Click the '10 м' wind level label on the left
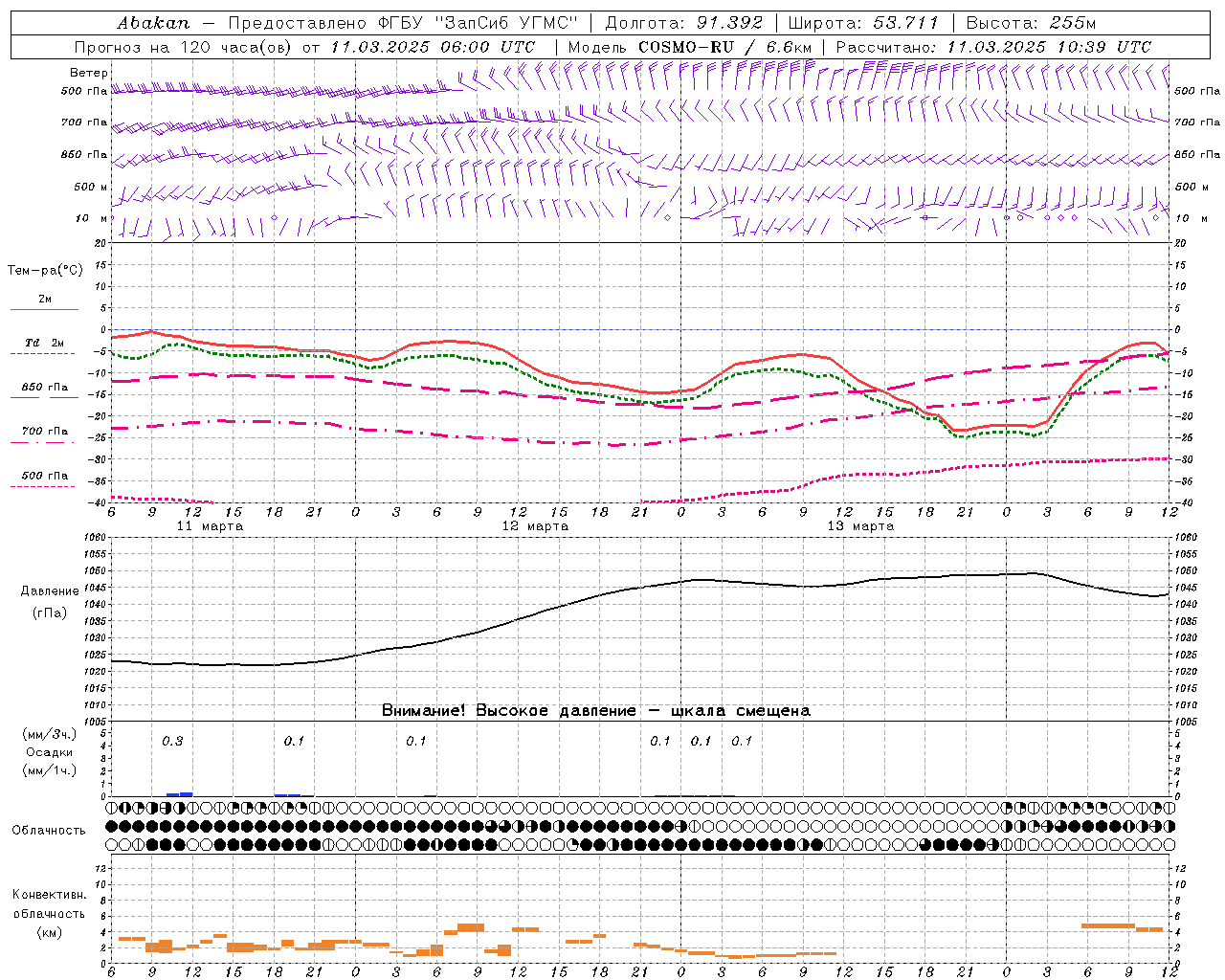 click(x=92, y=218)
